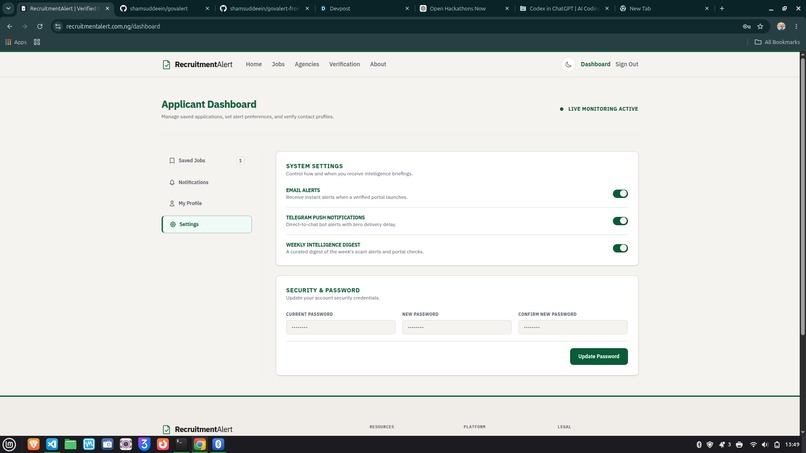
Task: Click the My Profile person icon
Action: (172, 203)
